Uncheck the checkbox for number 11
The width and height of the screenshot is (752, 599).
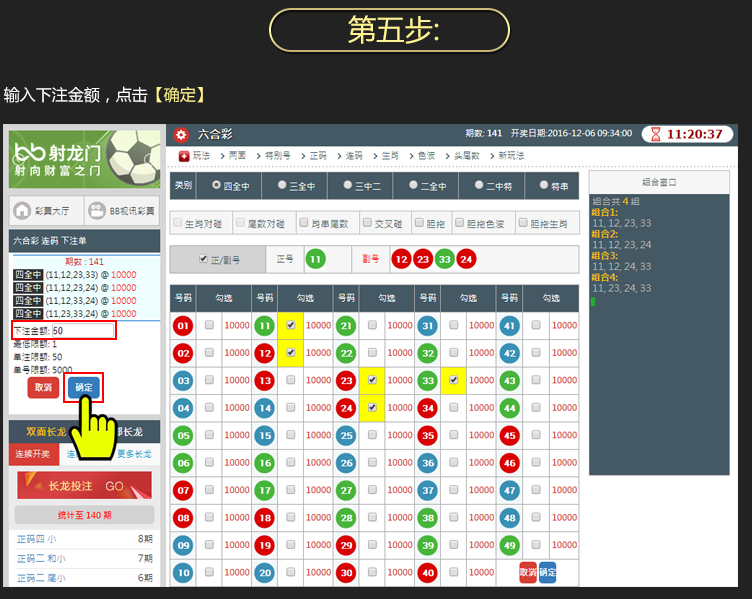(290, 325)
